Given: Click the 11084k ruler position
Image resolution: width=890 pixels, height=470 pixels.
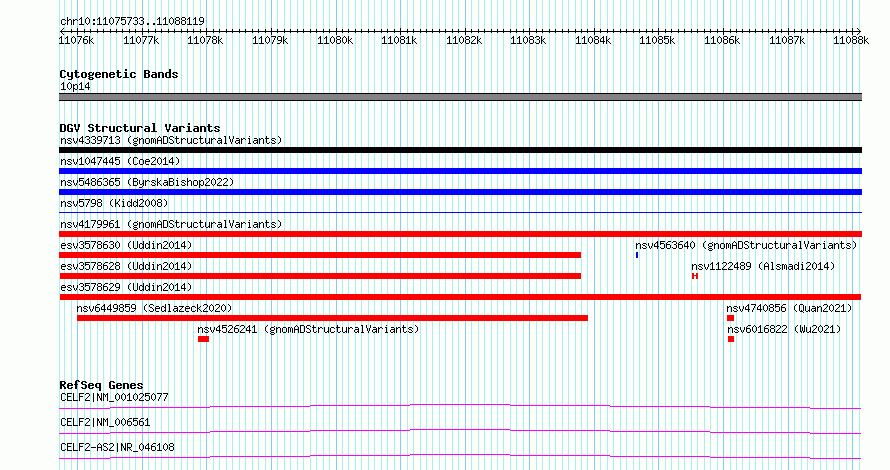Looking at the screenshot, I should [593, 40].
